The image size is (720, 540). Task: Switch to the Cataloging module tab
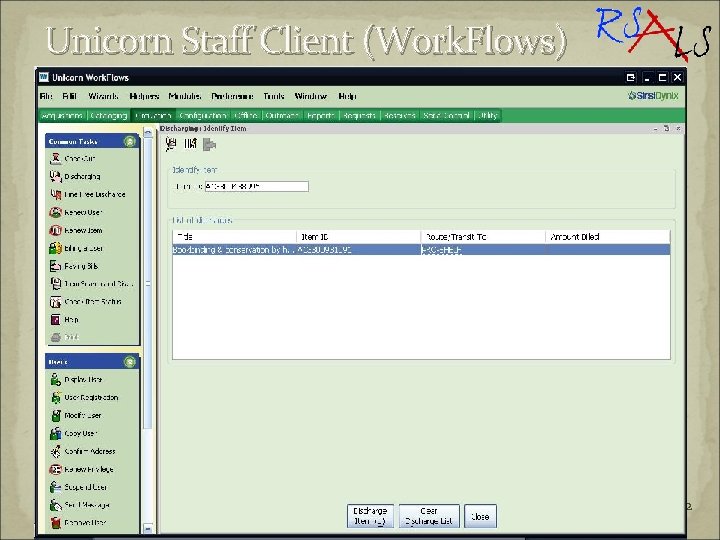click(x=109, y=116)
